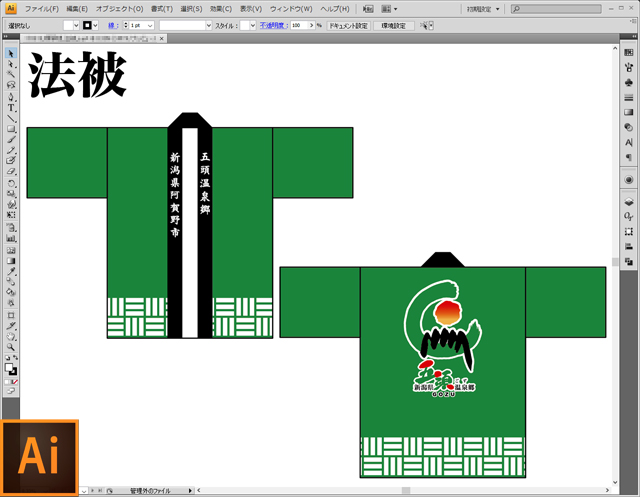Select the Eyedropper tool

point(11,271)
